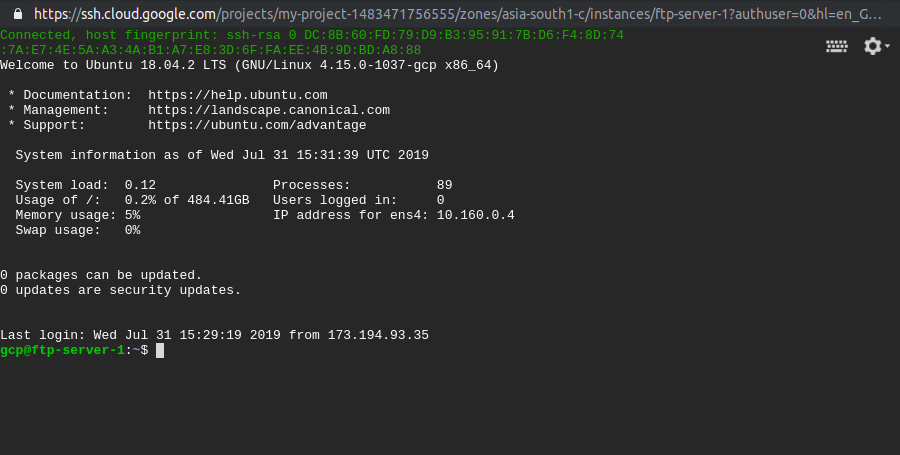
Task: Click the https://landscape.canonical.com management link
Action: [x=269, y=110]
